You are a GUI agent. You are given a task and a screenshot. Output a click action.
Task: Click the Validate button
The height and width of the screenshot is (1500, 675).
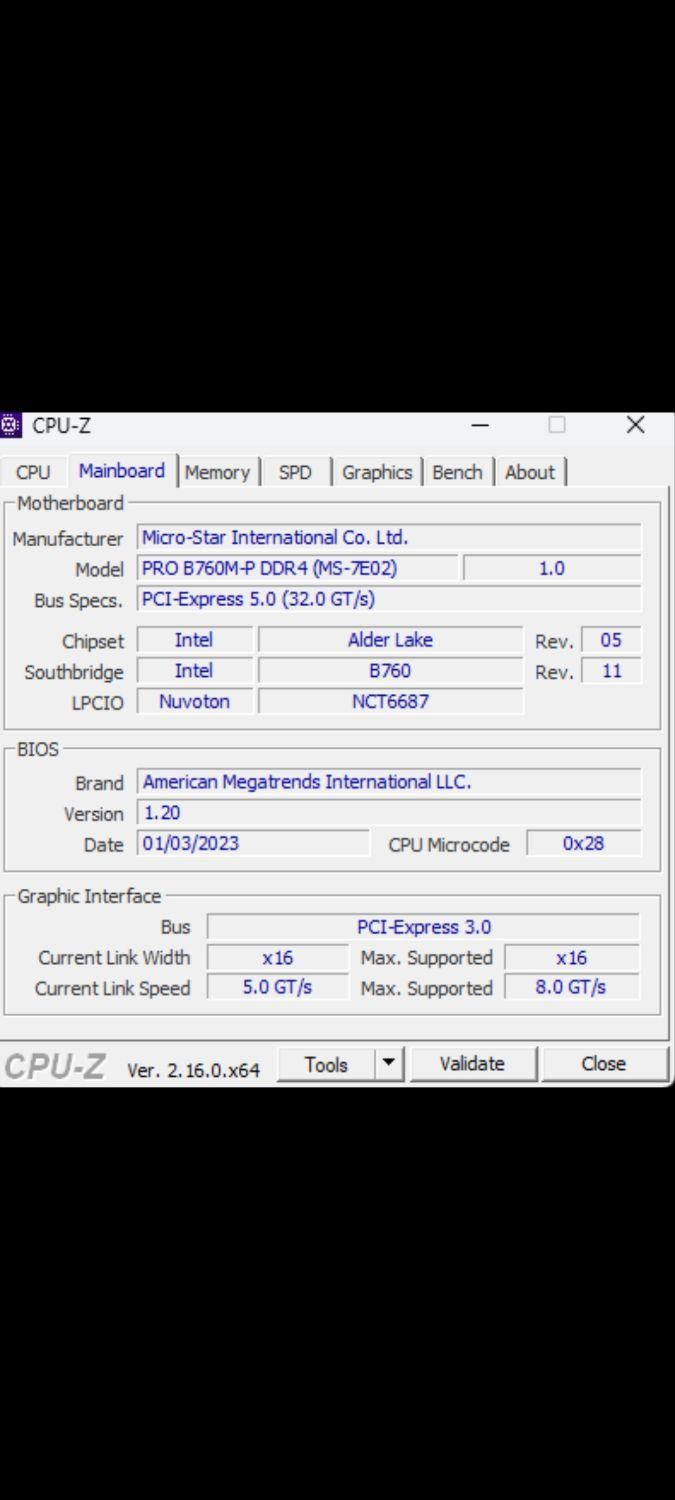tap(472, 1064)
